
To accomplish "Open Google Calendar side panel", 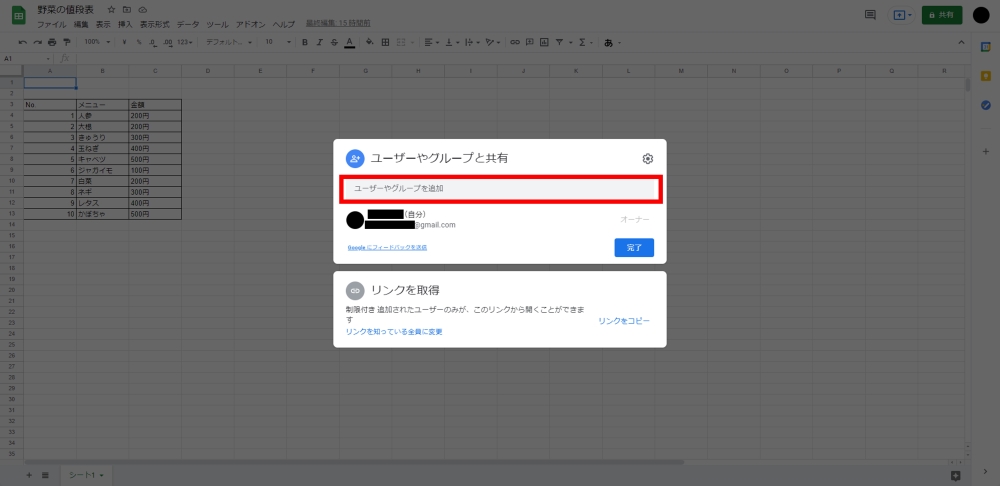I will (x=985, y=47).
